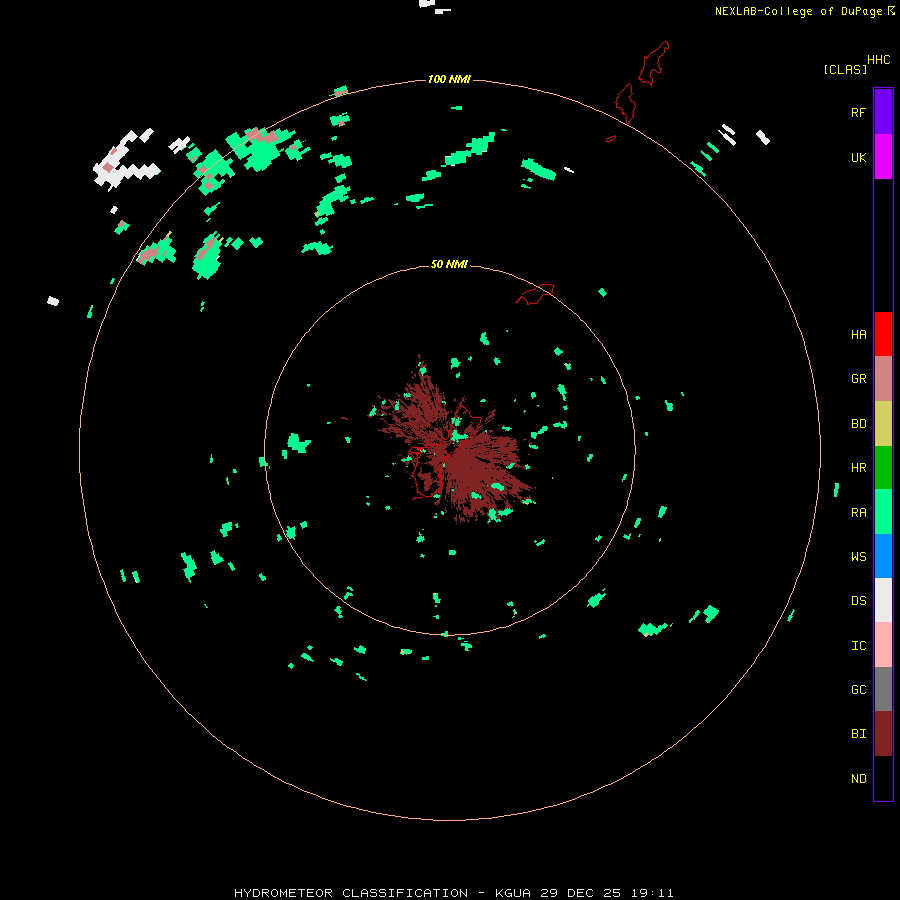Click the ND legend label

[x=858, y=779]
